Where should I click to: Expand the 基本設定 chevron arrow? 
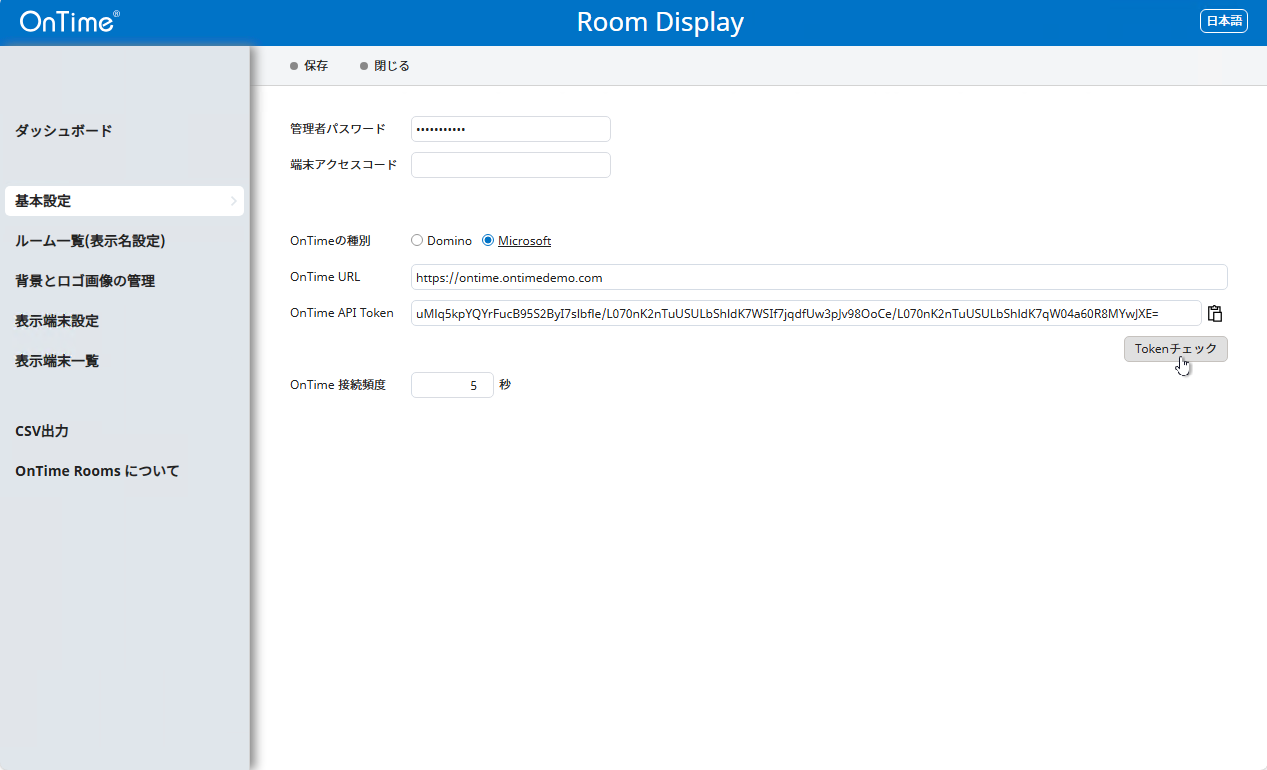click(x=233, y=201)
